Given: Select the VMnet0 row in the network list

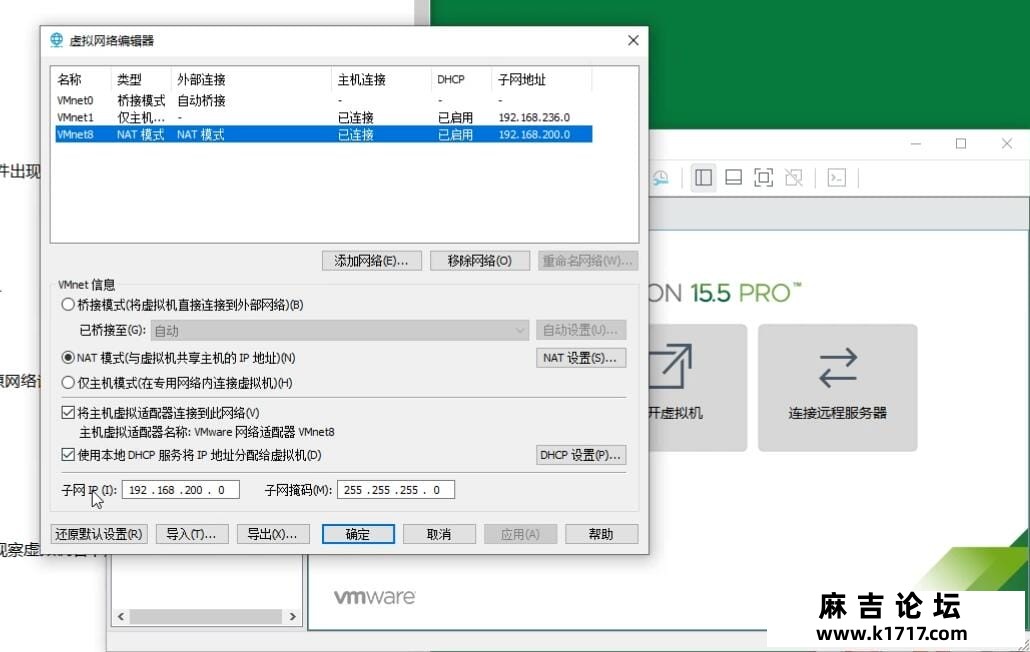Looking at the screenshot, I should click(x=324, y=100).
